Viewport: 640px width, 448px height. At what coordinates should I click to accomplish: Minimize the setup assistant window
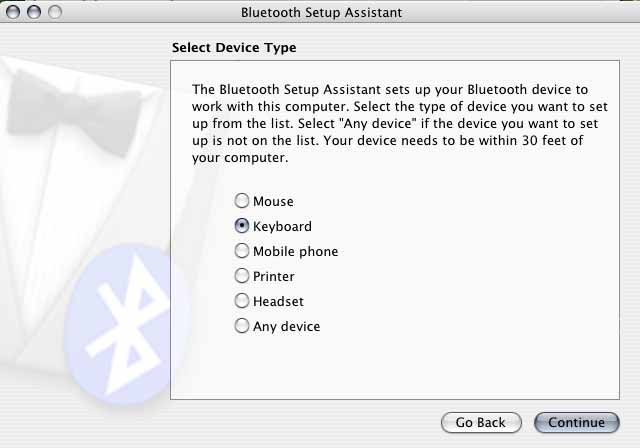pos(34,12)
